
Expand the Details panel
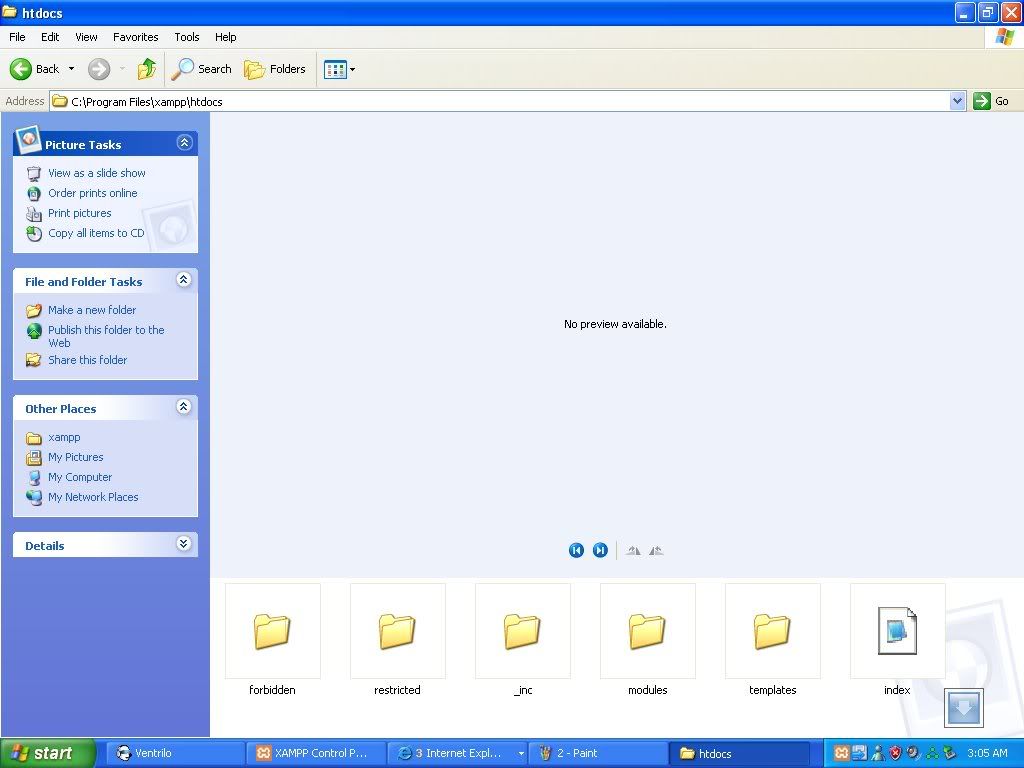[x=184, y=544]
